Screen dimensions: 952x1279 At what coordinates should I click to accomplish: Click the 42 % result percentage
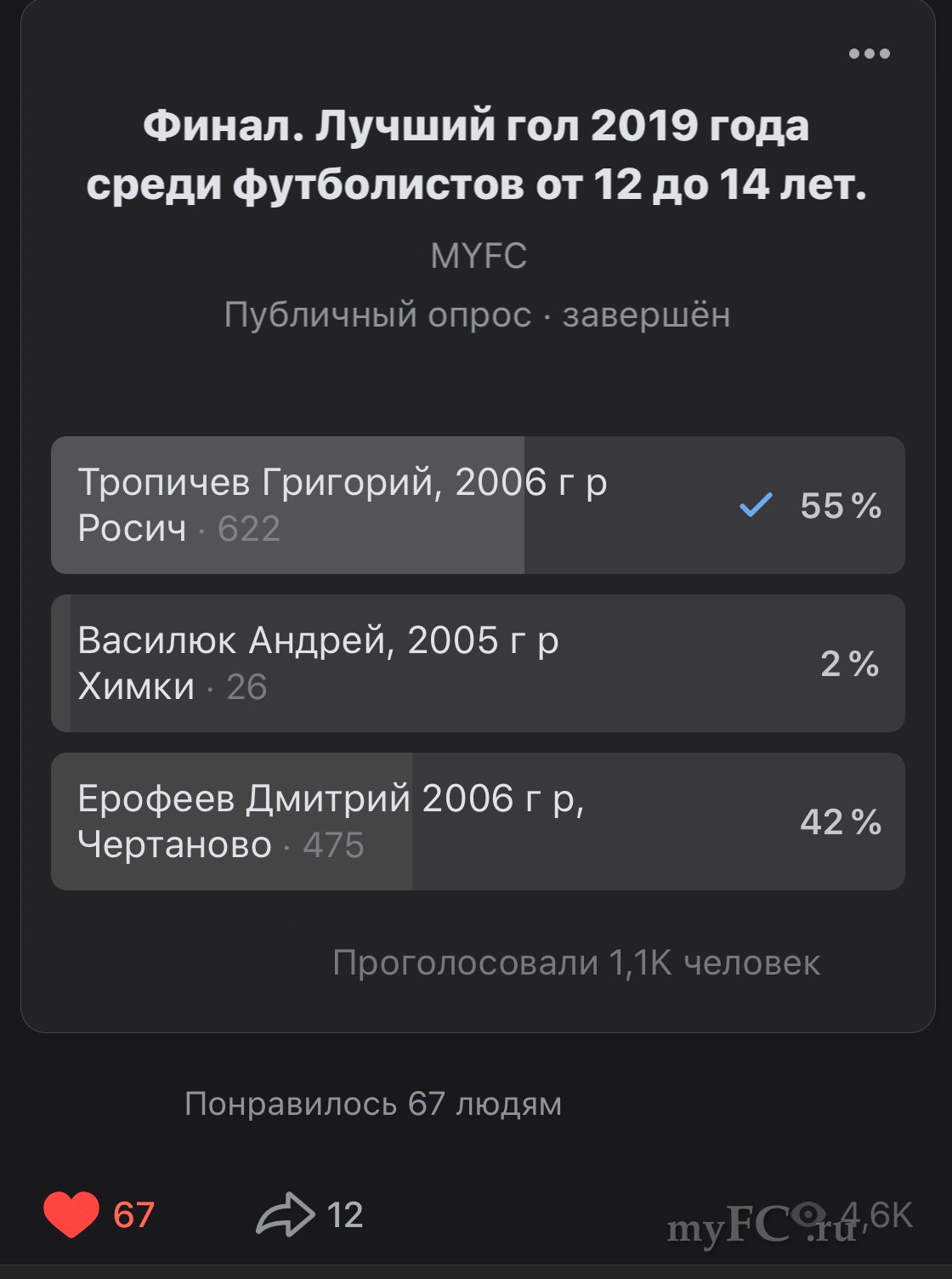coord(841,822)
